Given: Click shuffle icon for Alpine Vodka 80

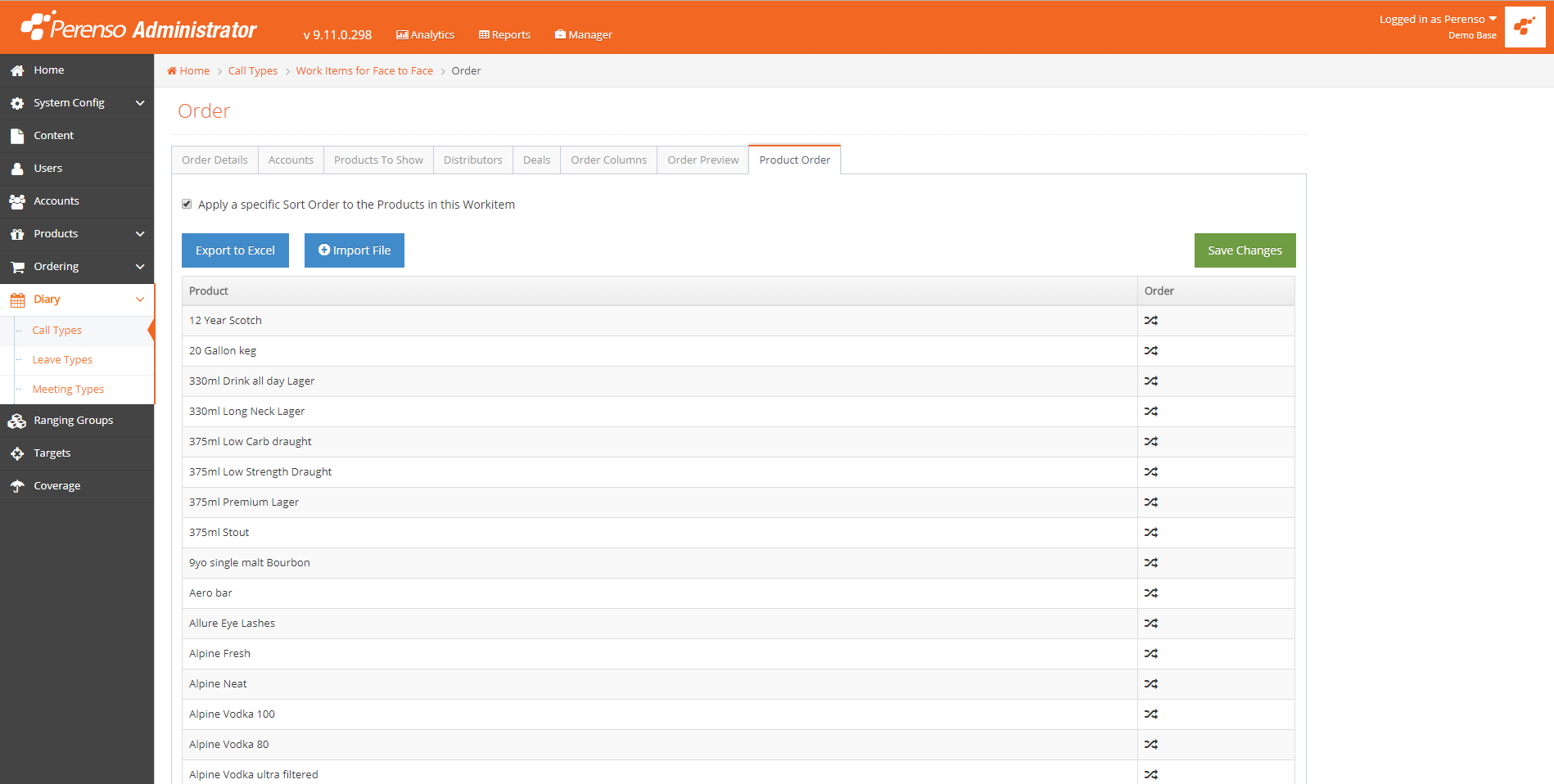Looking at the screenshot, I should [x=1151, y=745].
